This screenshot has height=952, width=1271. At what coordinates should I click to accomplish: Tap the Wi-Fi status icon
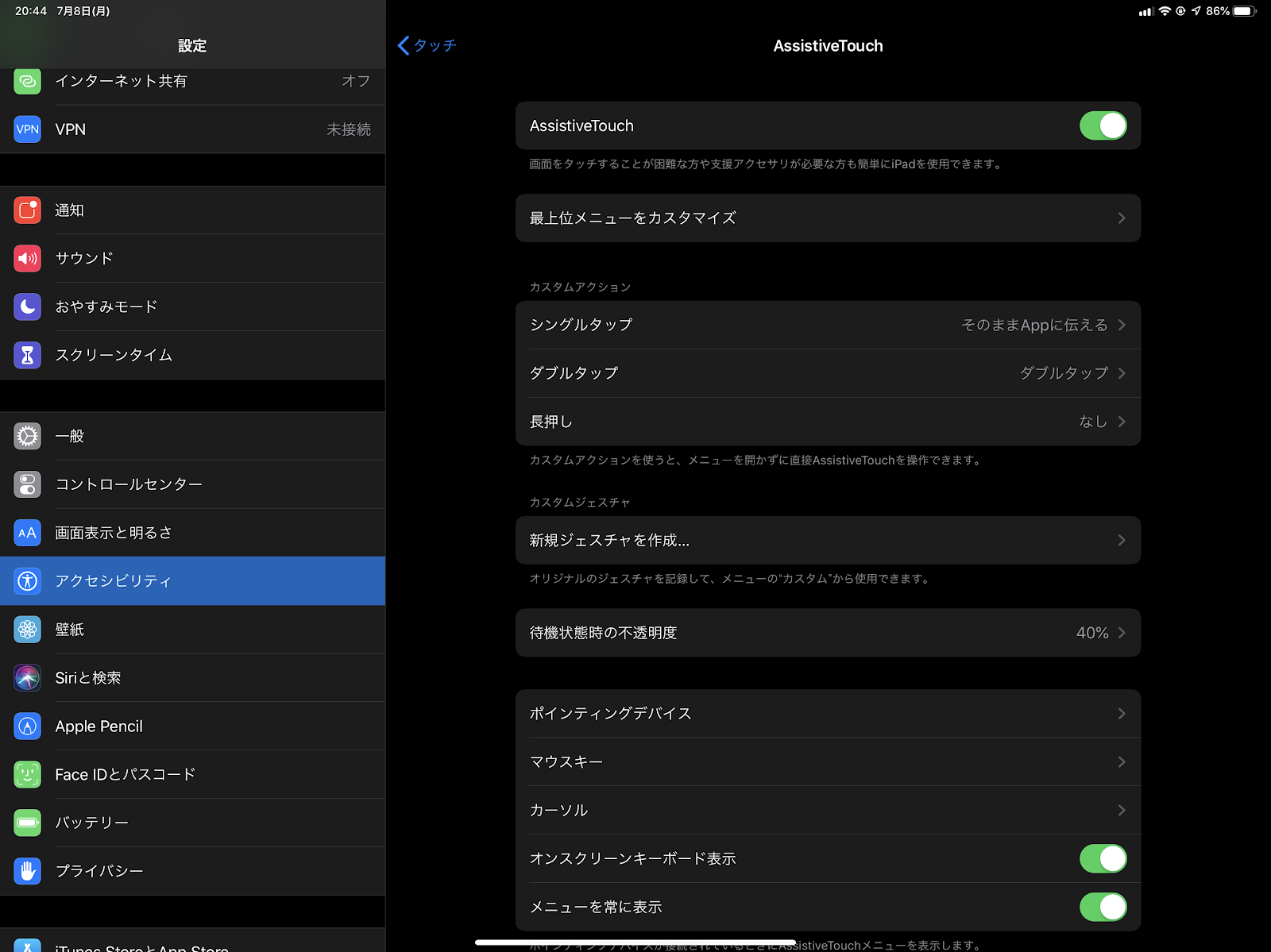1165,11
